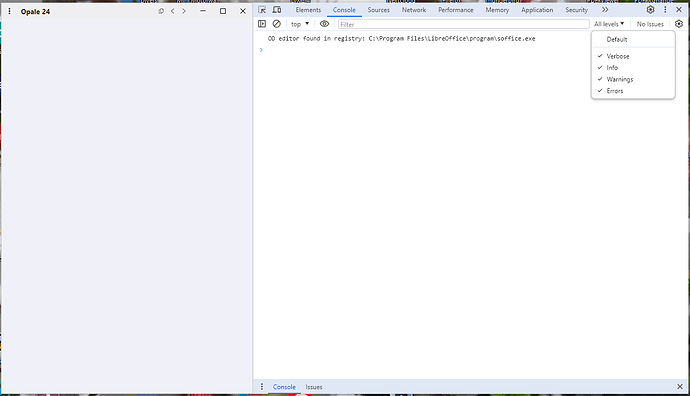Click the OO editor found log message
This screenshot has height=396, width=690.
tap(401, 38)
